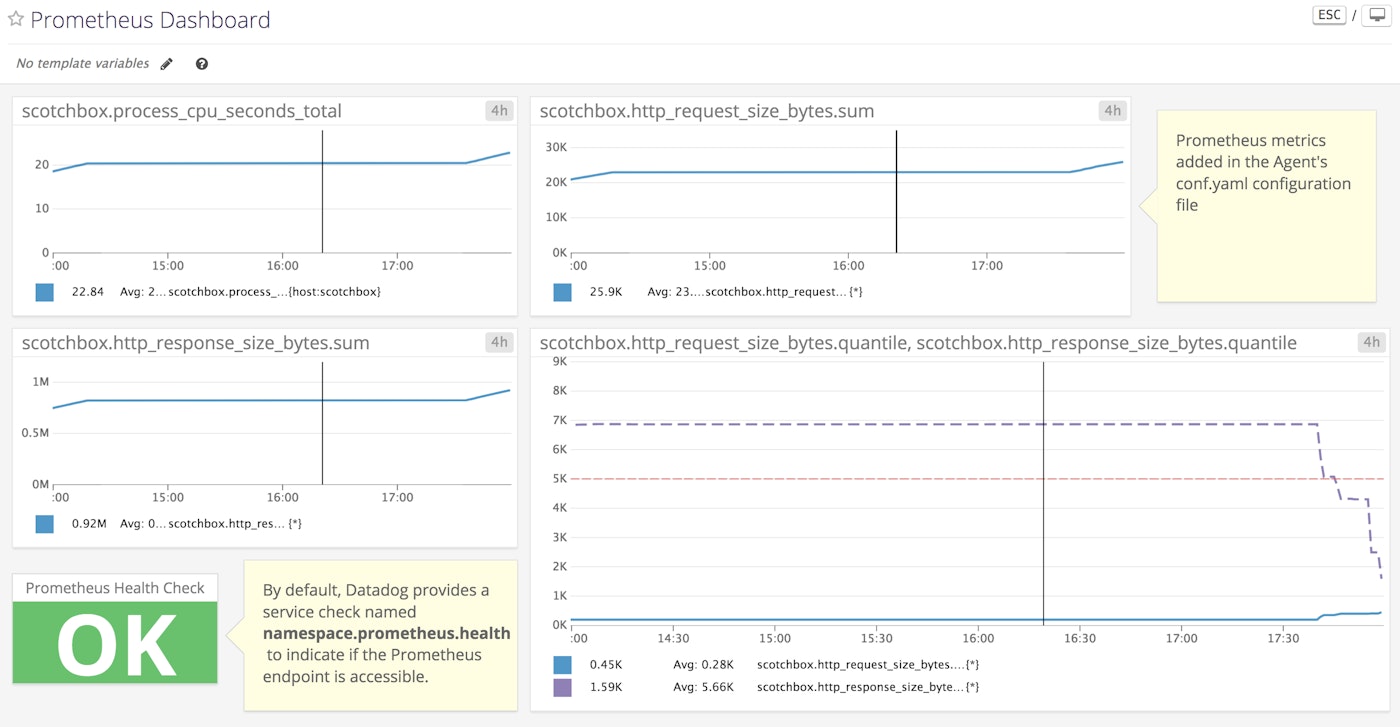Click blue legend swatch for response size sum
The image size is (1400, 727).
click(x=44, y=523)
